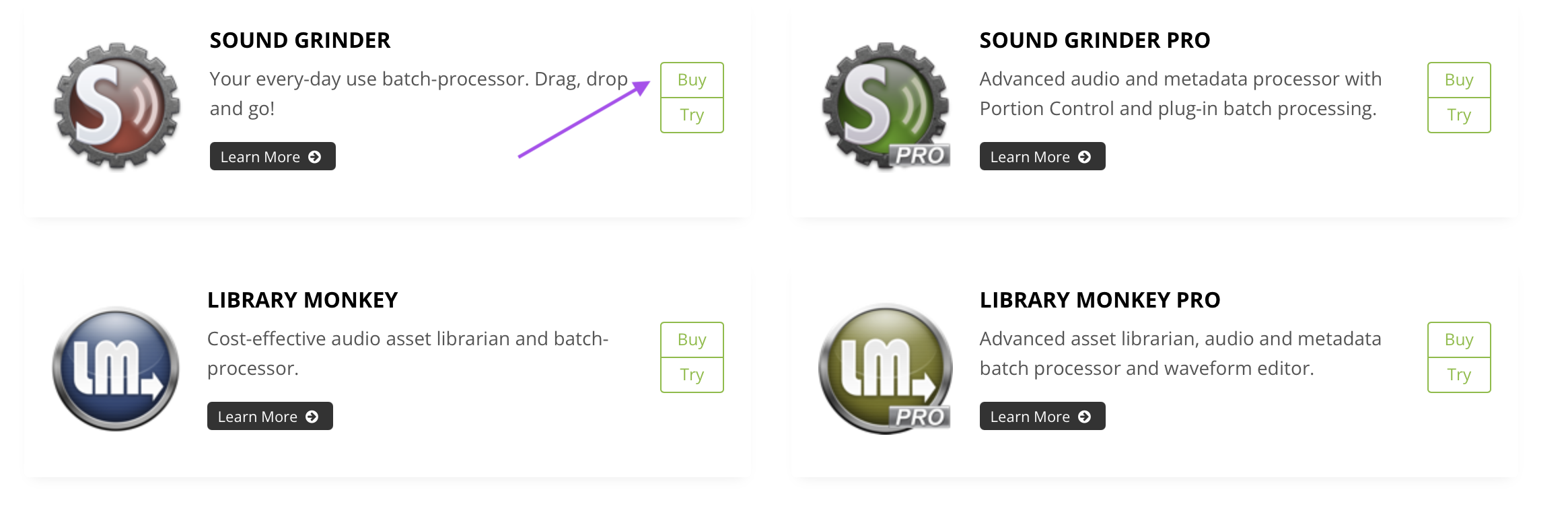Try Sound Grinder
The height and width of the screenshot is (529, 1568).
[x=691, y=114]
